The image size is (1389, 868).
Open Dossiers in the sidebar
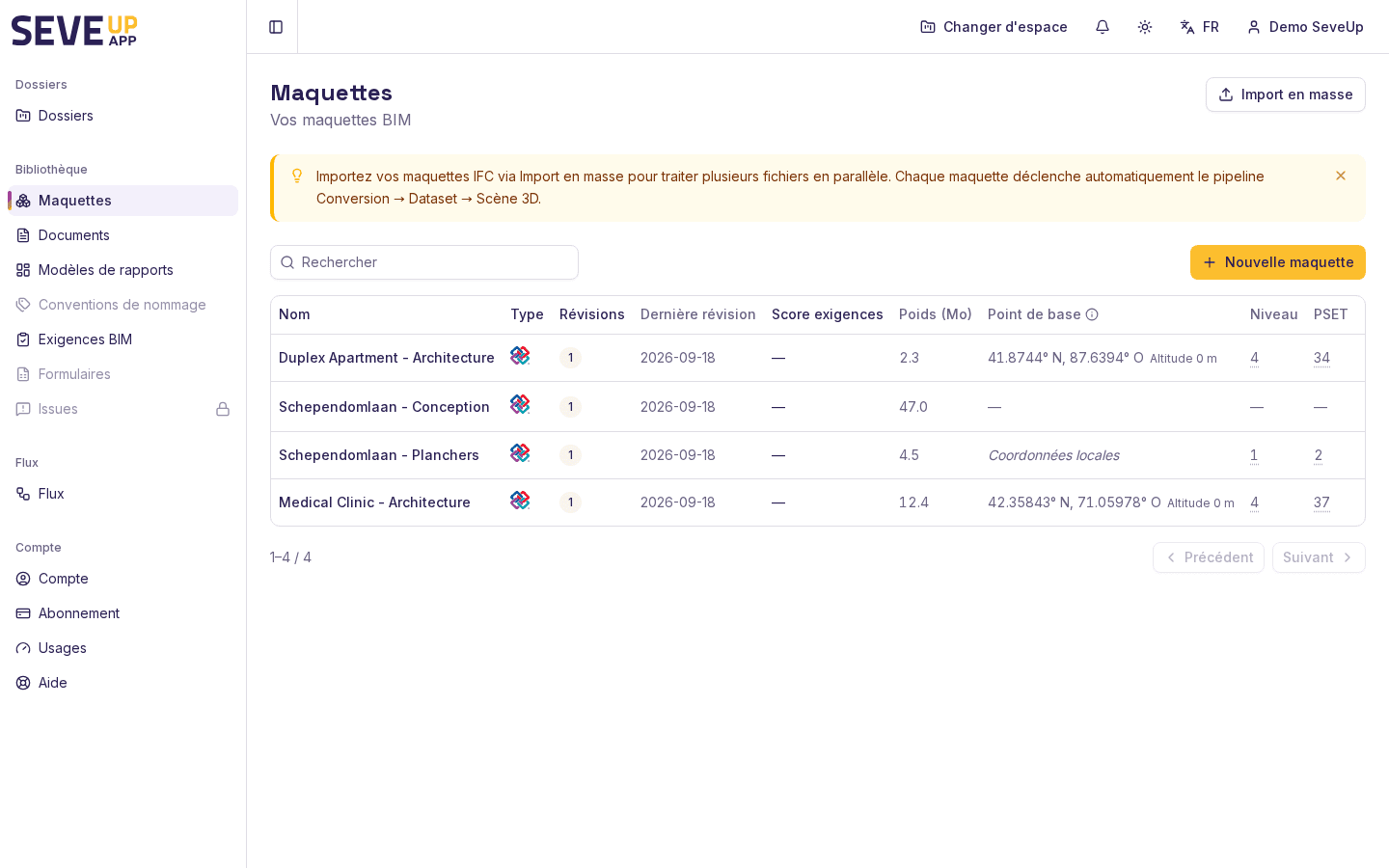tap(123, 116)
